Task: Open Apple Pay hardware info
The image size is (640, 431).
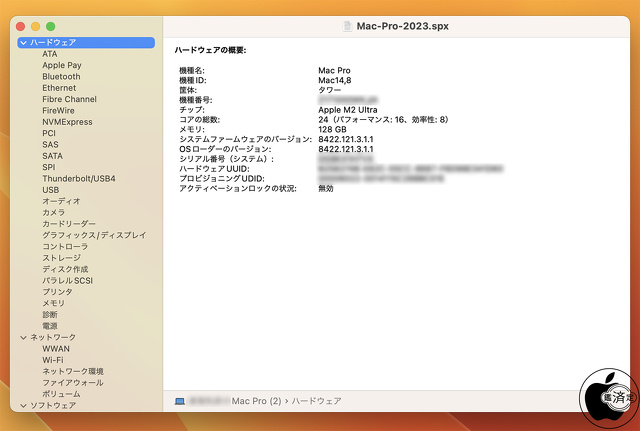Action: pyautogui.click(x=62, y=65)
